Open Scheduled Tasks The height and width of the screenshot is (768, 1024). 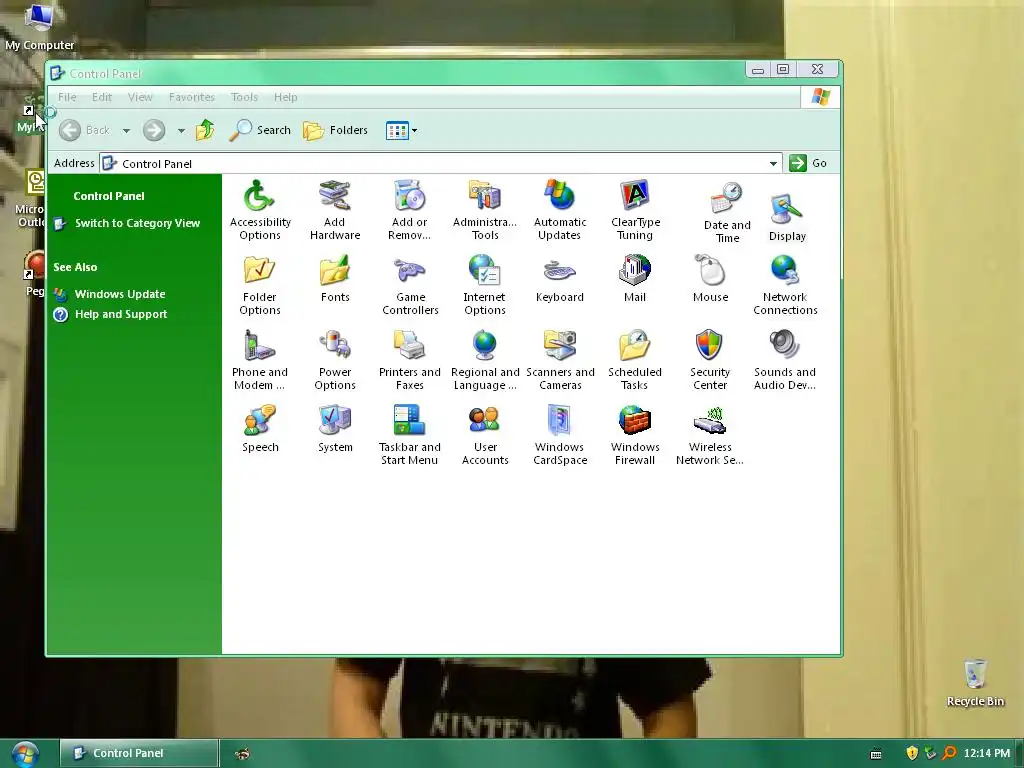tap(635, 360)
